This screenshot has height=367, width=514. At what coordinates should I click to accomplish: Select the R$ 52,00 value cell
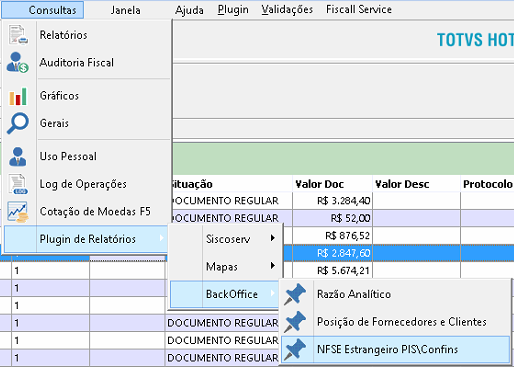click(332, 218)
